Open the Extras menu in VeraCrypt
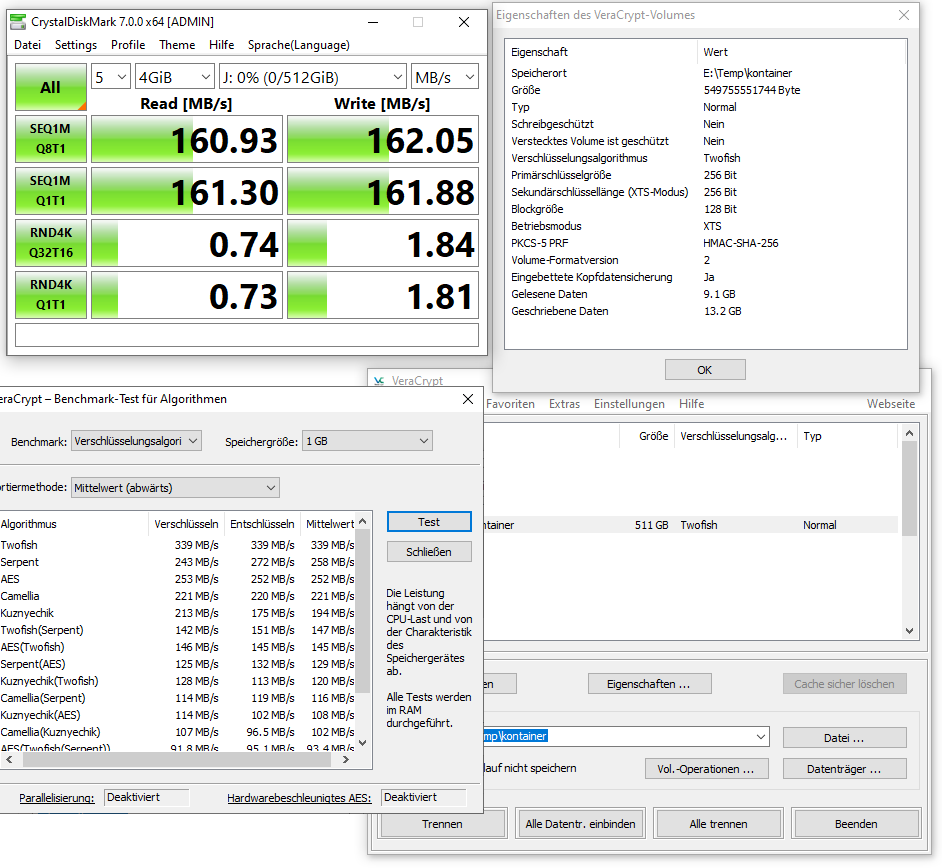This screenshot has width=942, height=868. pyautogui.click(x=565, y=404)
